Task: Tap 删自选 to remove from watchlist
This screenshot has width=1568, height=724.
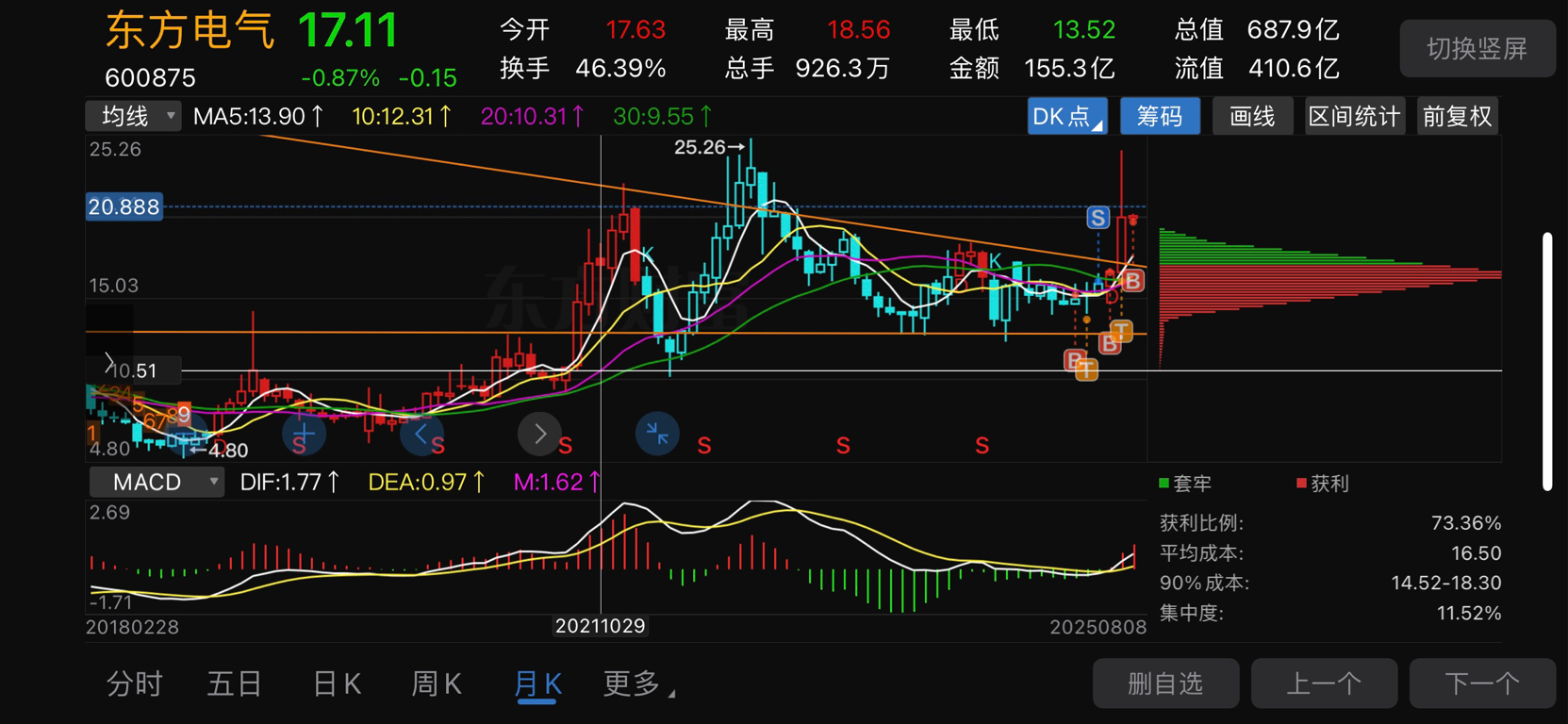Action: coord(1165,683)
